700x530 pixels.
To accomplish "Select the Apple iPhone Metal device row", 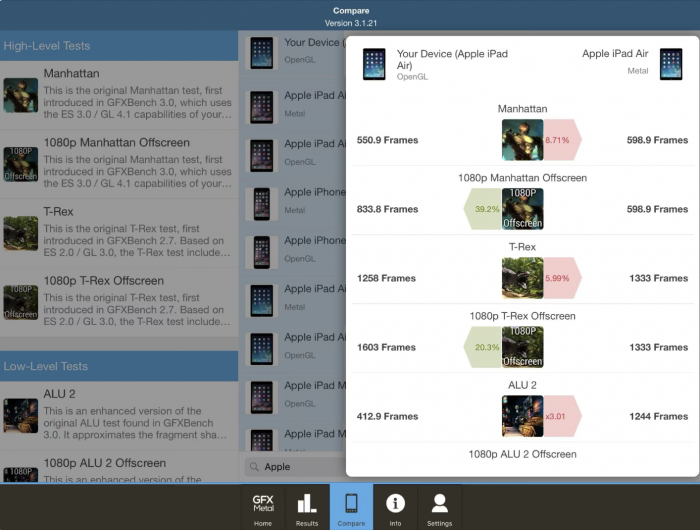I will [294, 201].
